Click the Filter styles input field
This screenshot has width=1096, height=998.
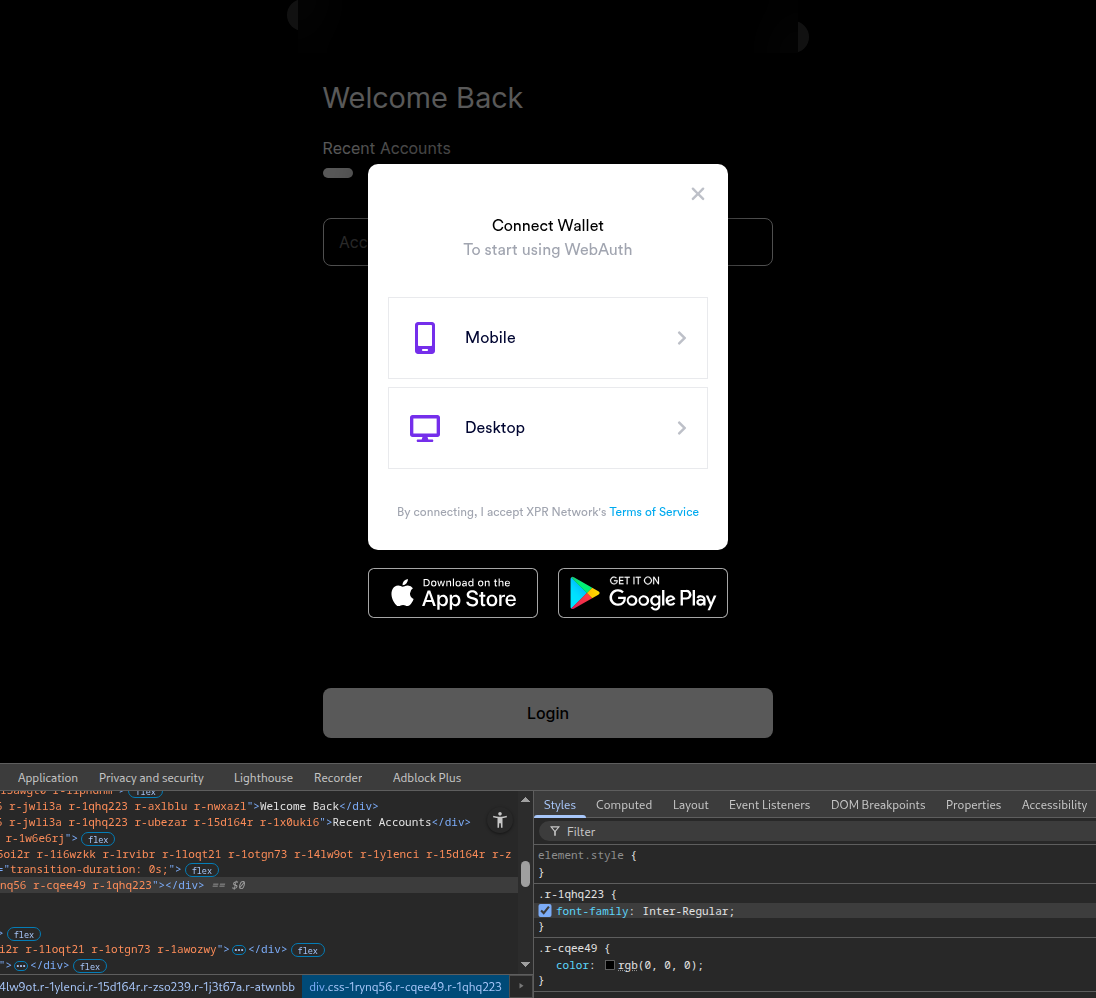coord(820,832)
